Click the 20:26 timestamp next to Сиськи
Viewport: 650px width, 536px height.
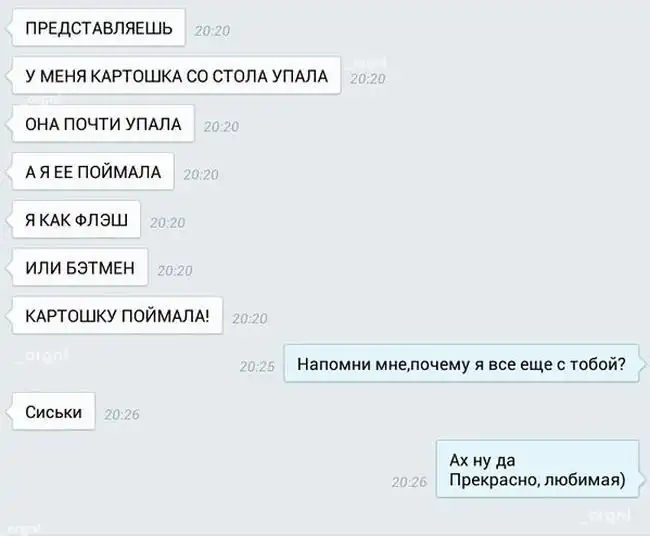(122, 415)
